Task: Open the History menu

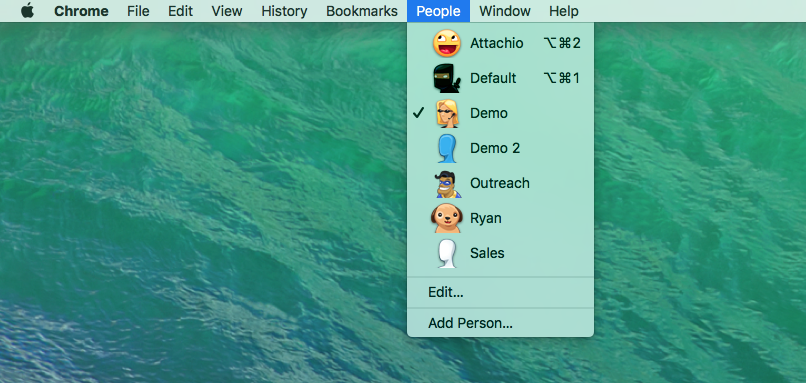Action: pos(284,11)
